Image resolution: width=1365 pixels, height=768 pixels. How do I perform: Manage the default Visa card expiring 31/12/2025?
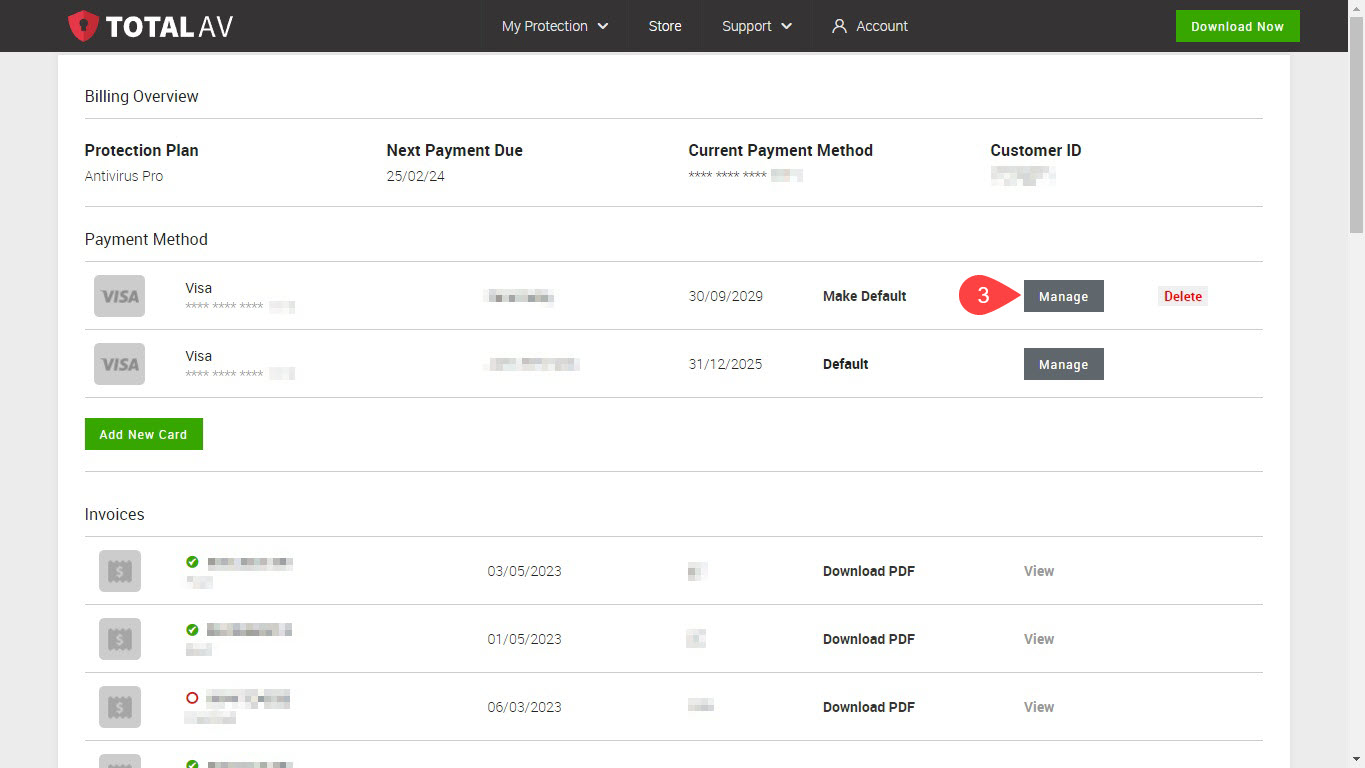click(1063, 364)
